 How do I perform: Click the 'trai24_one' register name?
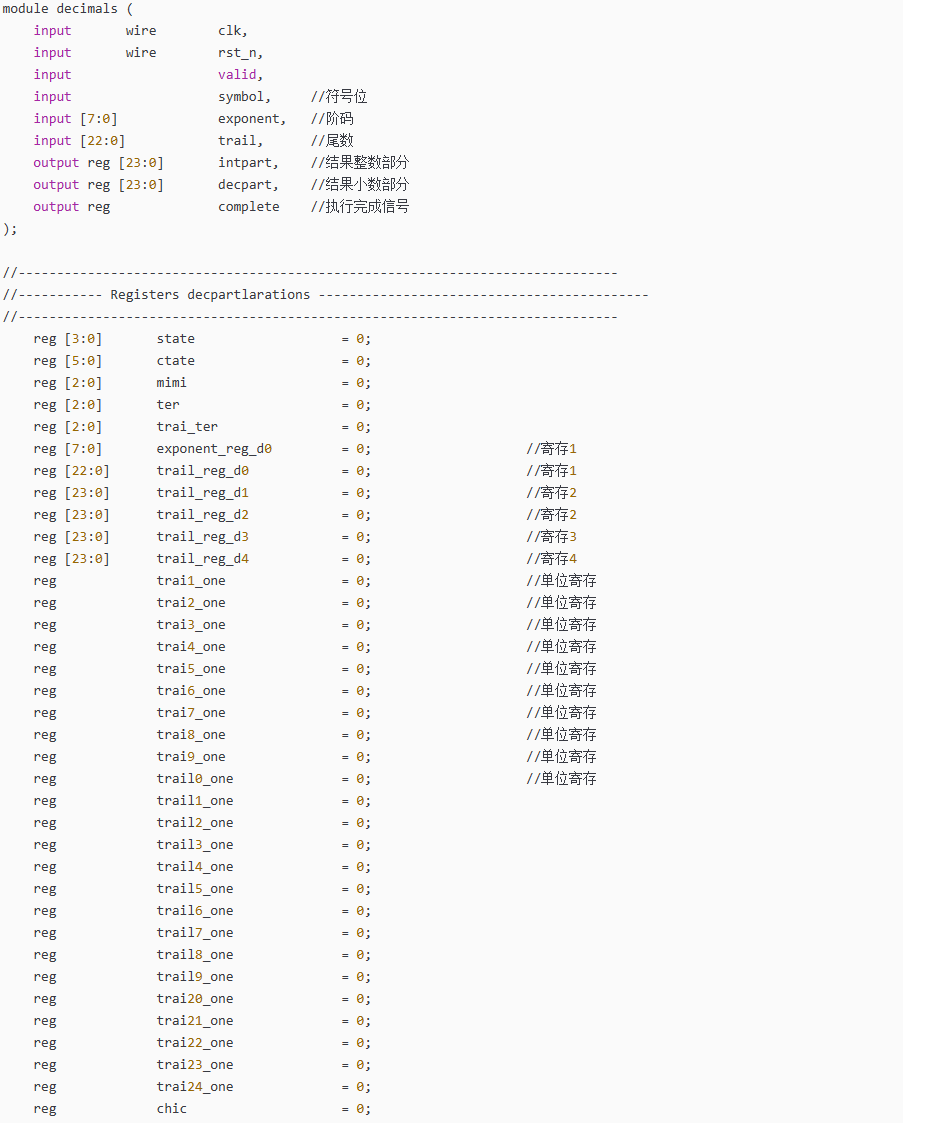coord(194,1087)
